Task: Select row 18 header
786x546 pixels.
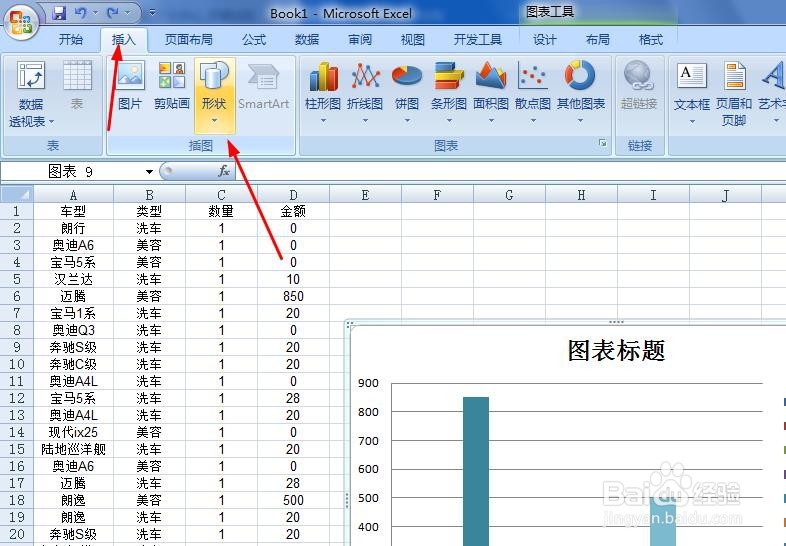Action: [17, 500]
